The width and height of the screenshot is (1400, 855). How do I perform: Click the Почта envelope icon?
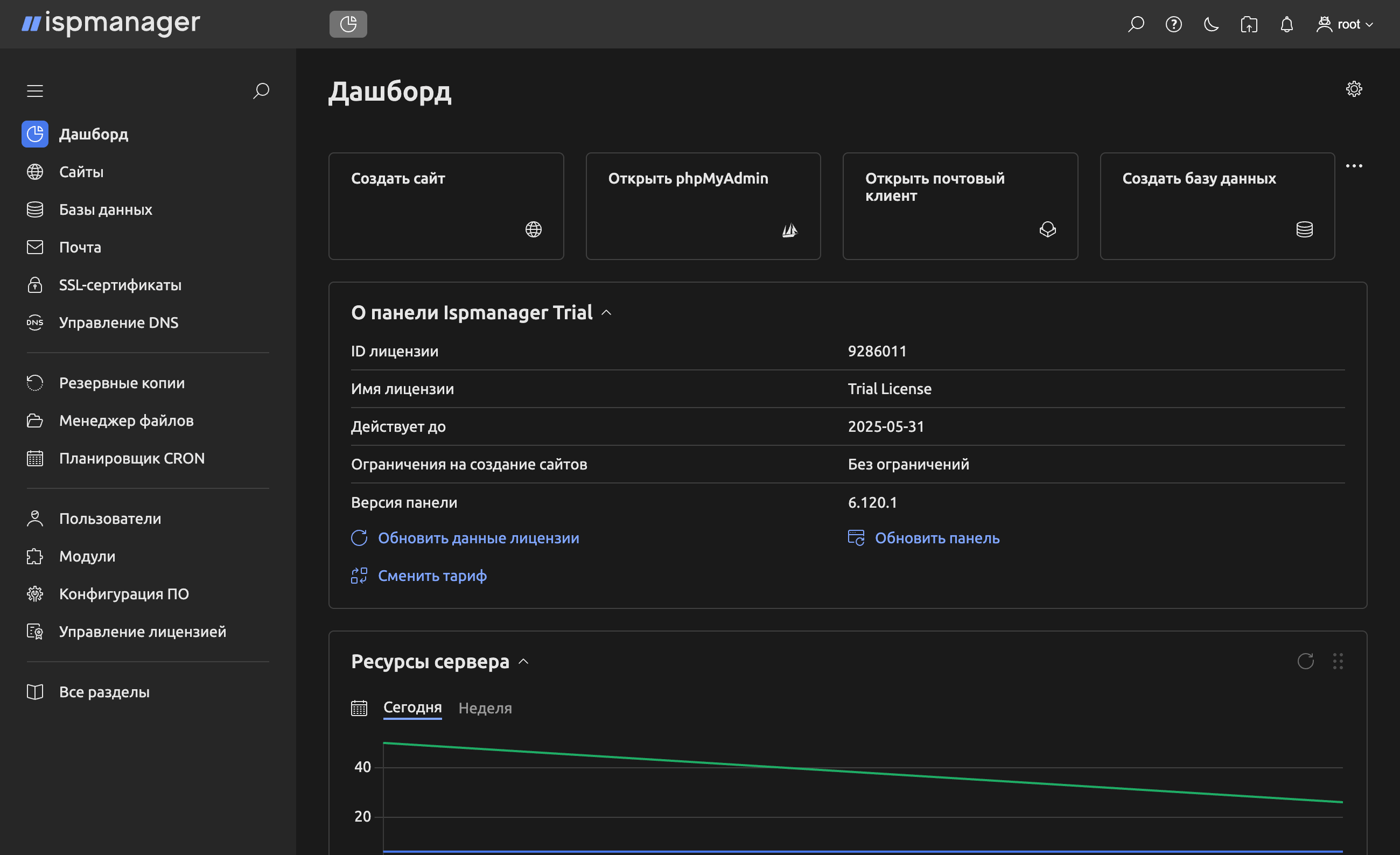[x=35, y=247]
